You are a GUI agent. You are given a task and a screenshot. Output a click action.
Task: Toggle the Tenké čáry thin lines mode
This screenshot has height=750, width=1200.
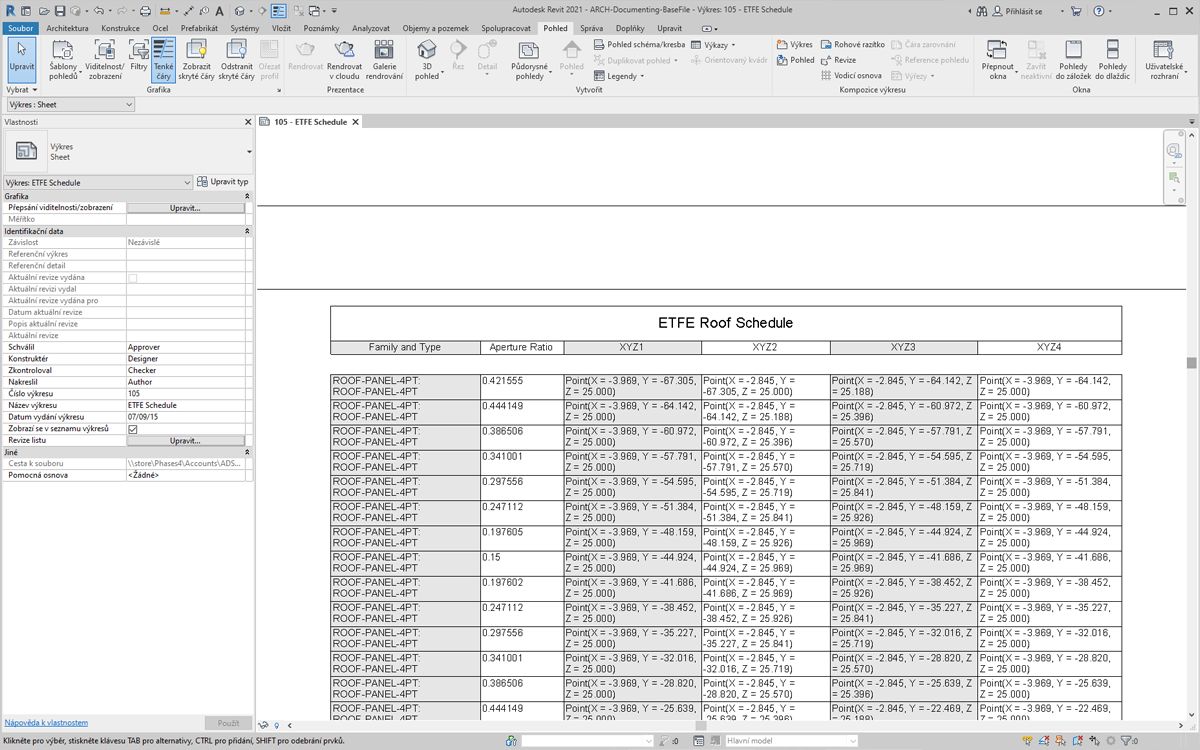[163, 60]
